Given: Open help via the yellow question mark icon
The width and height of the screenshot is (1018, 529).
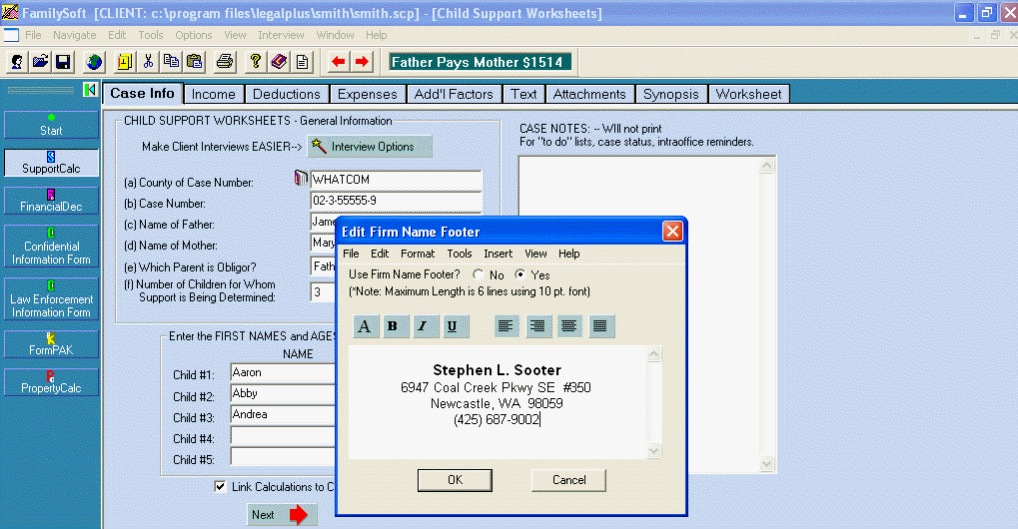Looking at the screenshot, I should coord(255,62).
